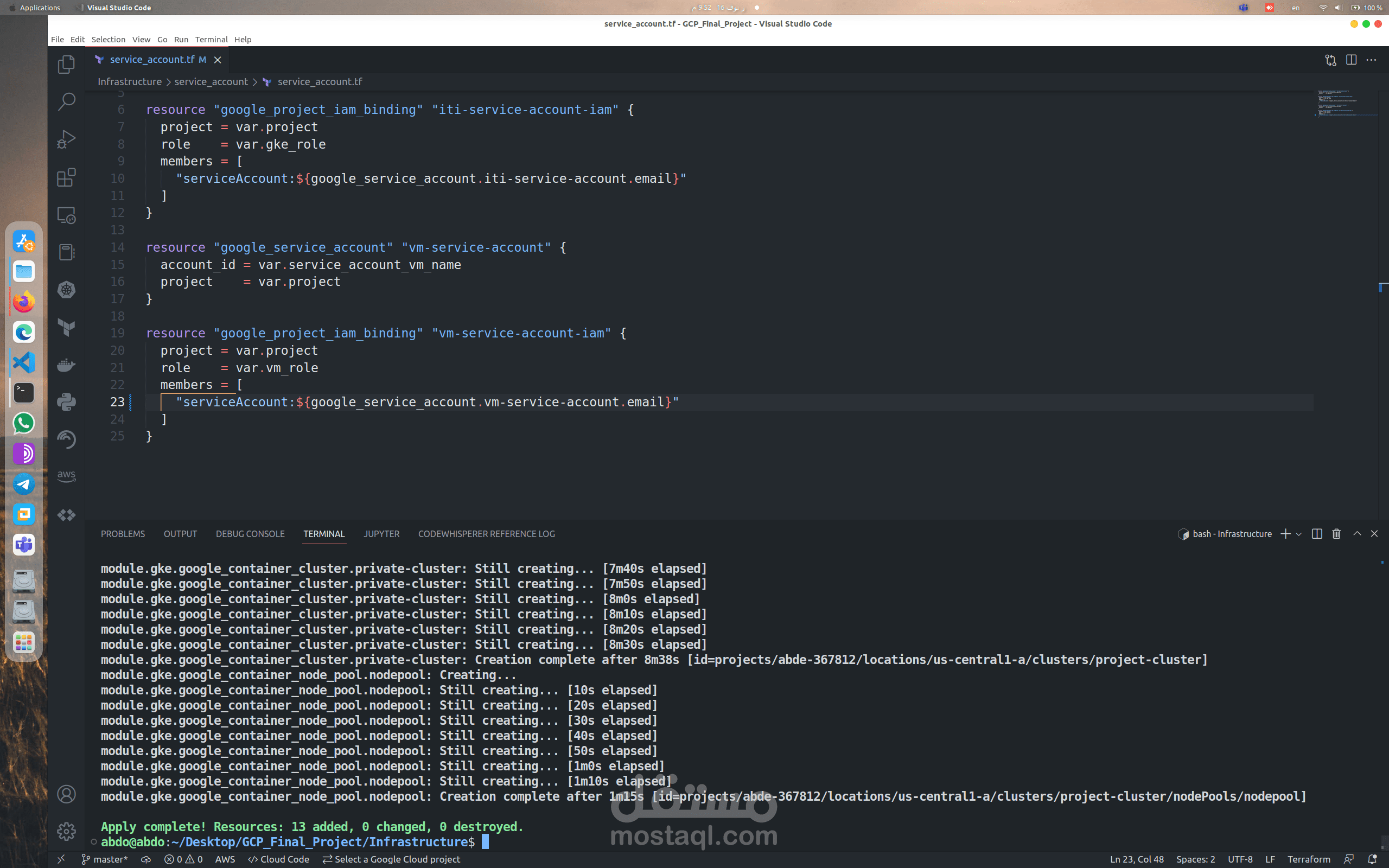Open the Run and Debug view
1389x868 pixels.
coord(66,139)
